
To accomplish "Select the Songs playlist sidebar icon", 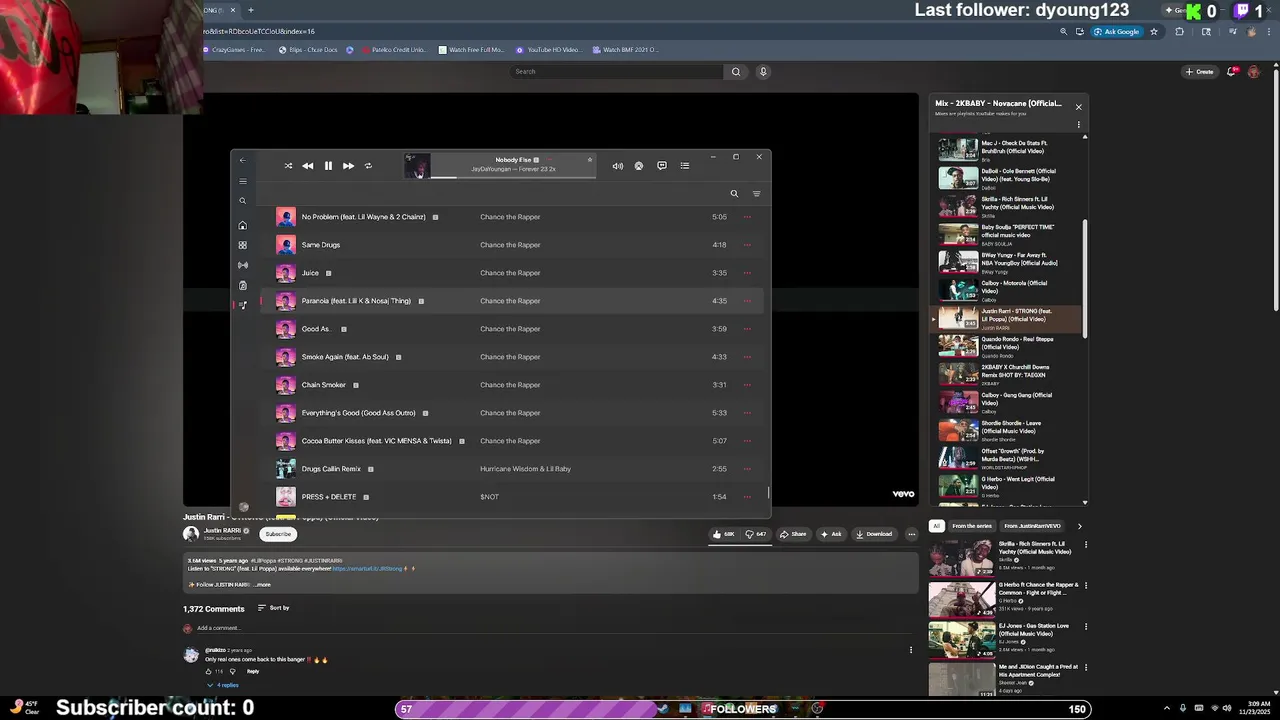I will click(242, 305).
